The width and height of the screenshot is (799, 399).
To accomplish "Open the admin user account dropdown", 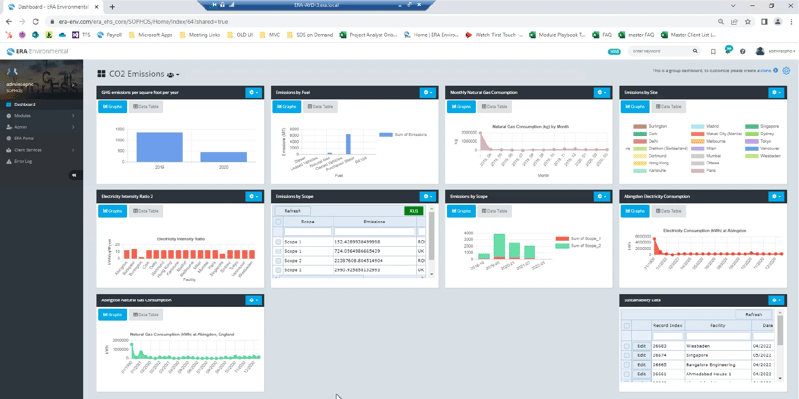I will pyautogui.click(x=775, y=51).
